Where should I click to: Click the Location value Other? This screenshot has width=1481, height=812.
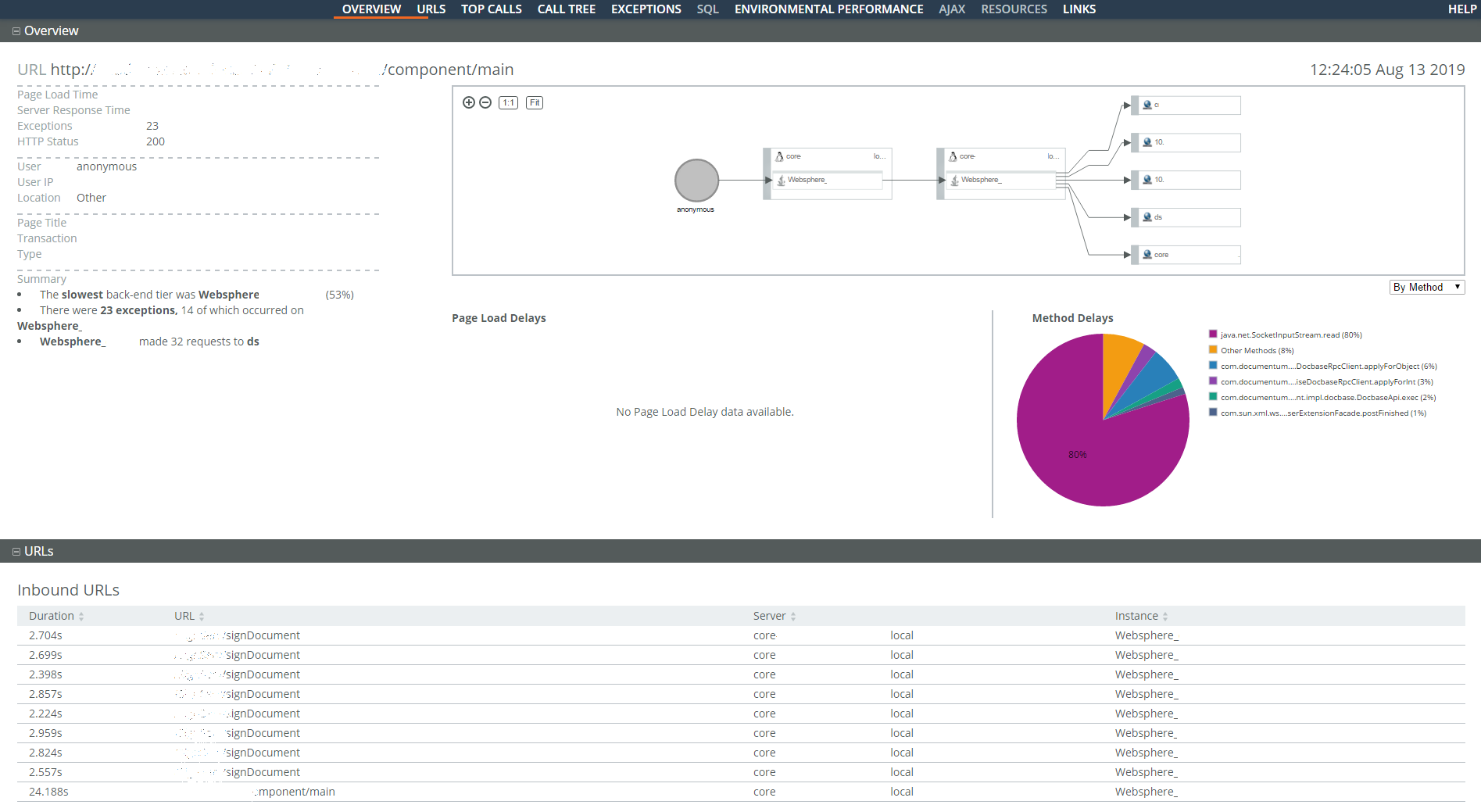[x=91, y=199]
